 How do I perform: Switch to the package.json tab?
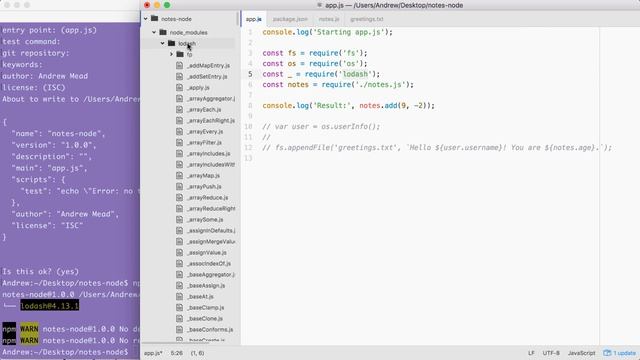point(290,19)
